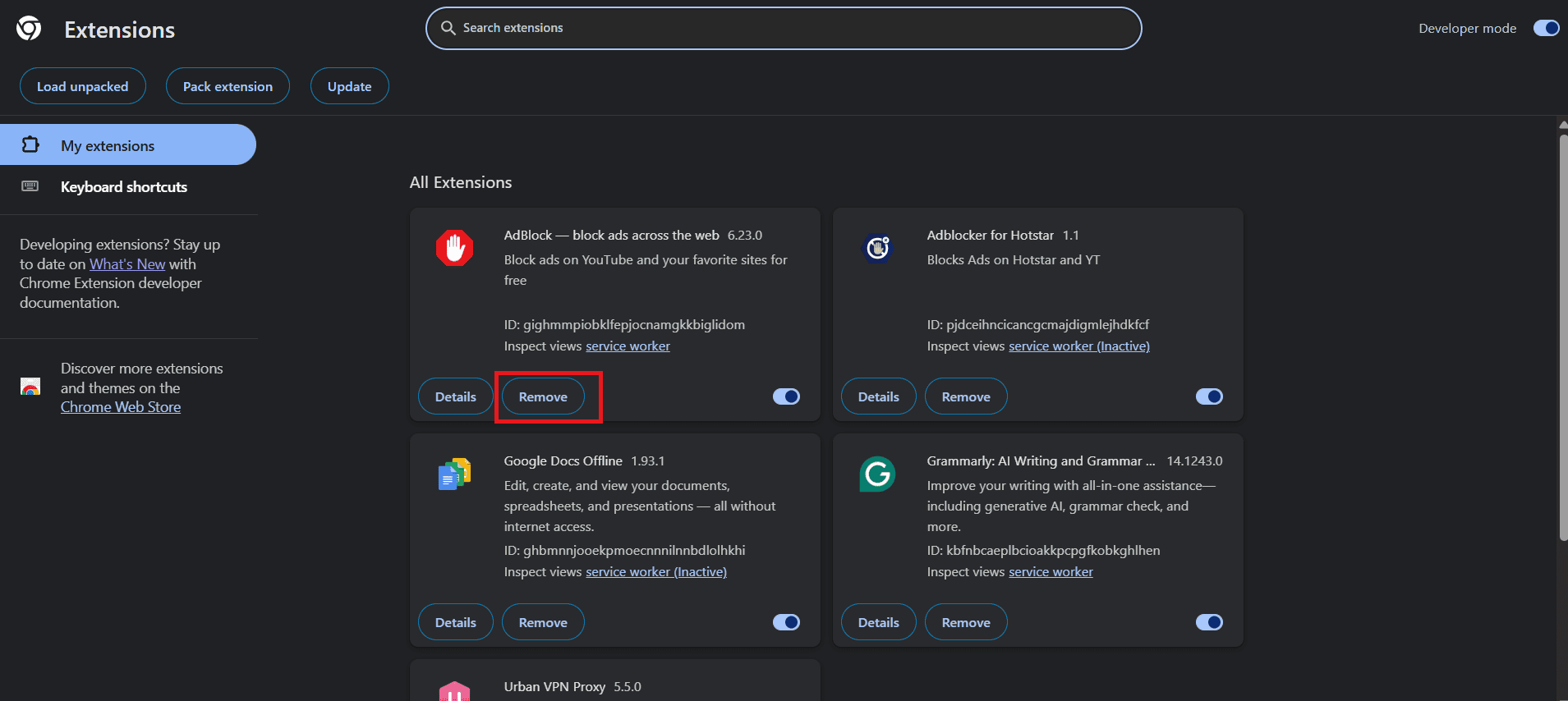
Task: Click the AdBlock red hand icon
Action: (x=454, y=248)
